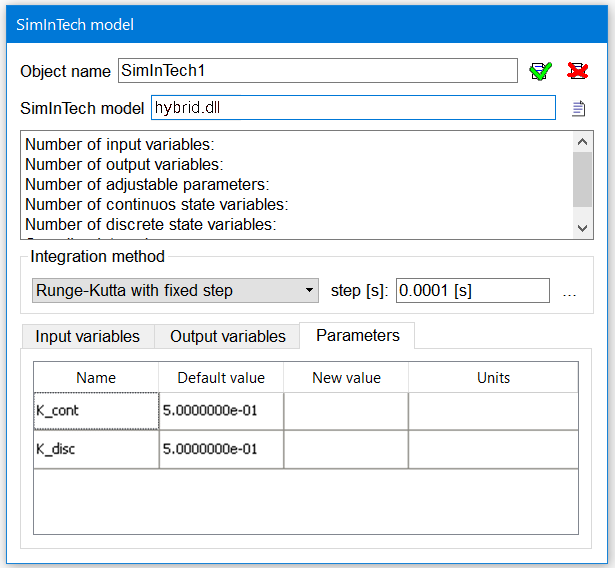This screenshot has height=568, width=615.
Task: Click the K_disc default value 5.0000000e-01
Action: point(221,449)
